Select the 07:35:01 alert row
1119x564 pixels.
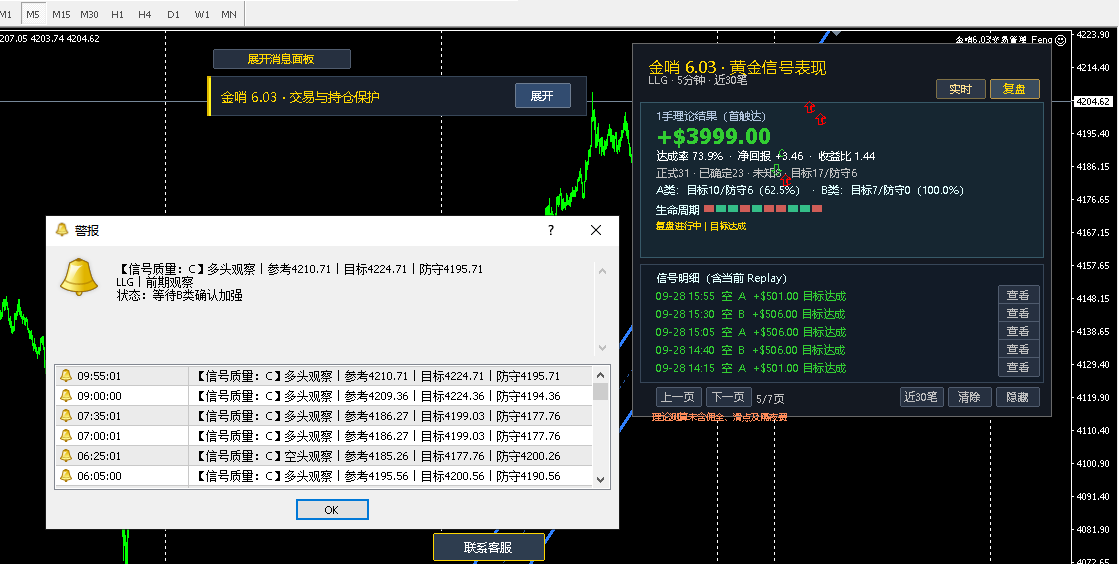click(x=323, y=416)
